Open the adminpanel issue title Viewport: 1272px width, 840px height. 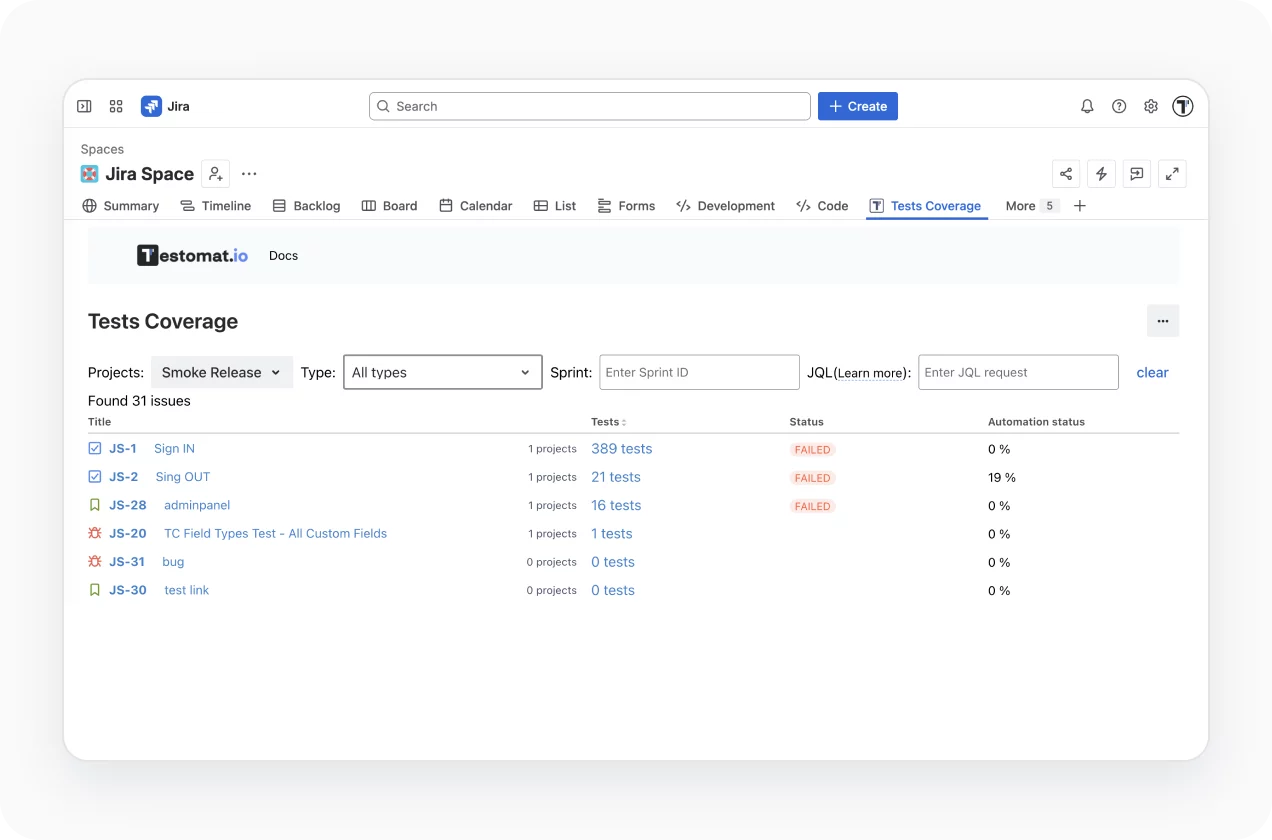tap(197, 505)
